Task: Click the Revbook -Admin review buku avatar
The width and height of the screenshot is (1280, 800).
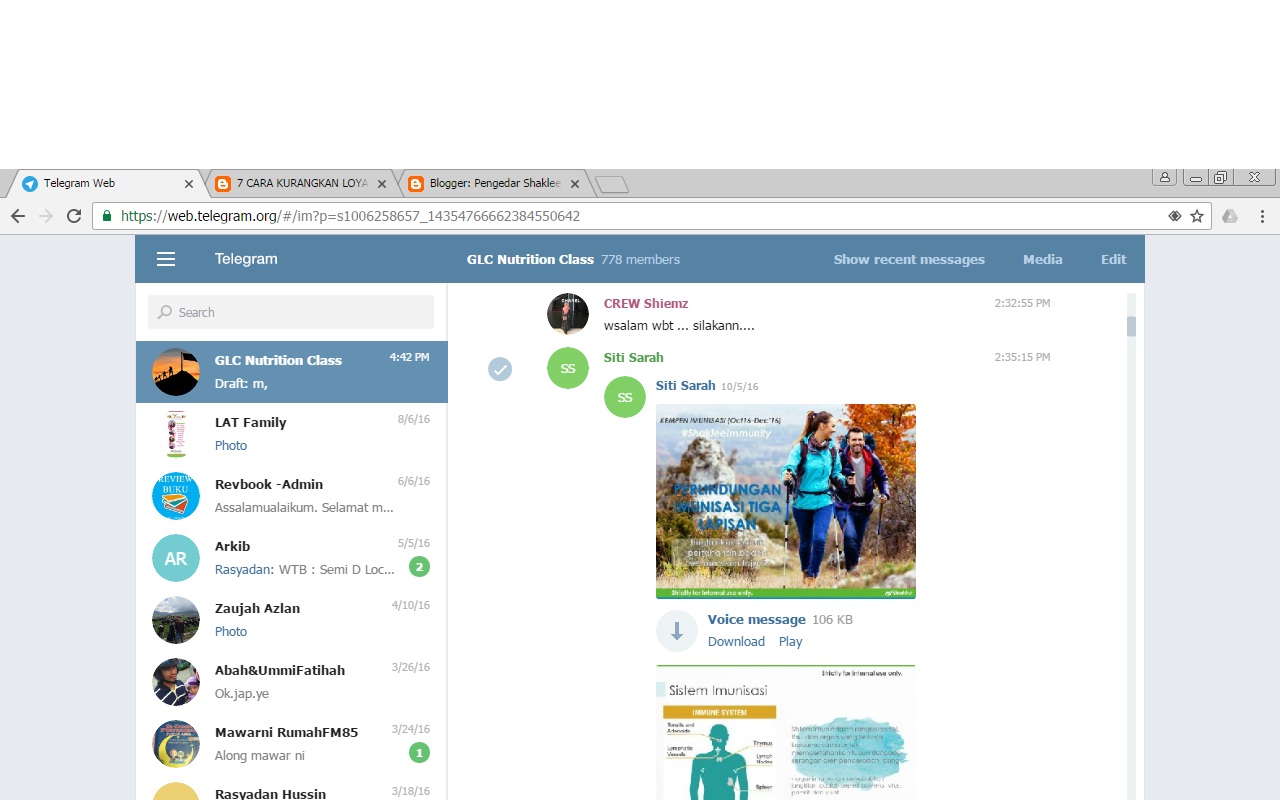Action: pyautogui.click(x=176, y=496)
